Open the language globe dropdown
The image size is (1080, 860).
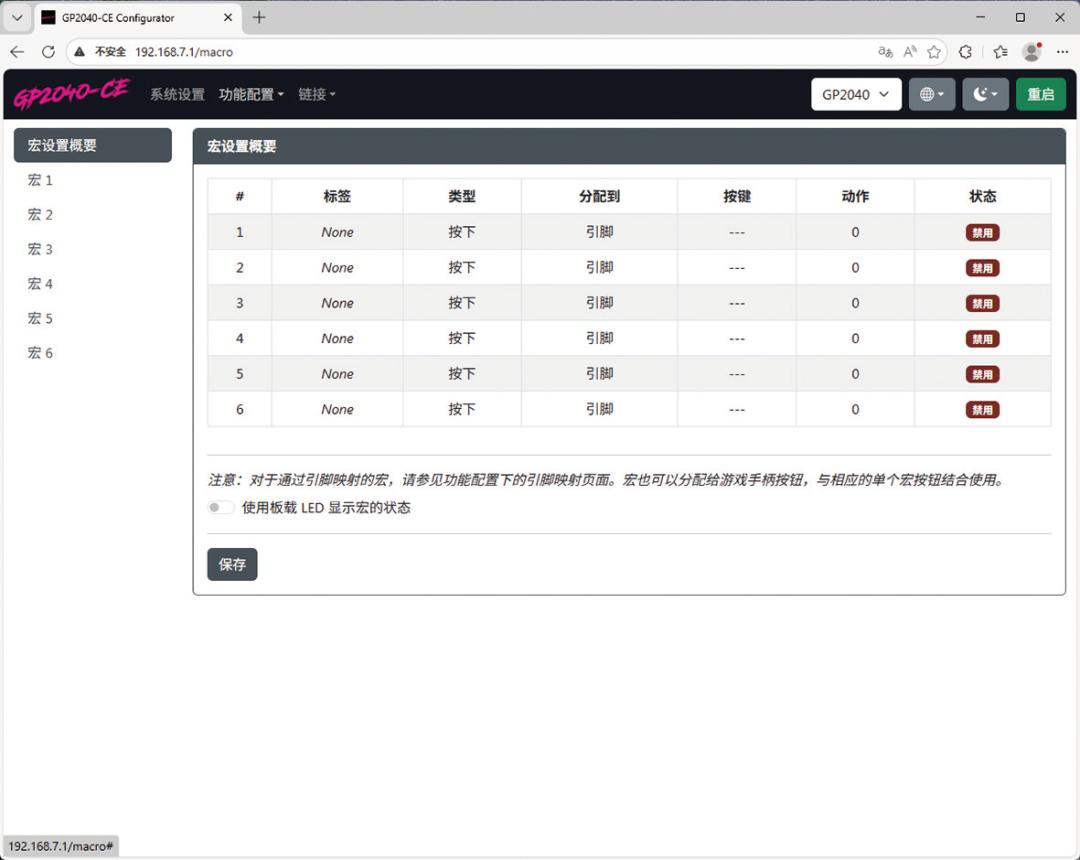tap(931, 94)
